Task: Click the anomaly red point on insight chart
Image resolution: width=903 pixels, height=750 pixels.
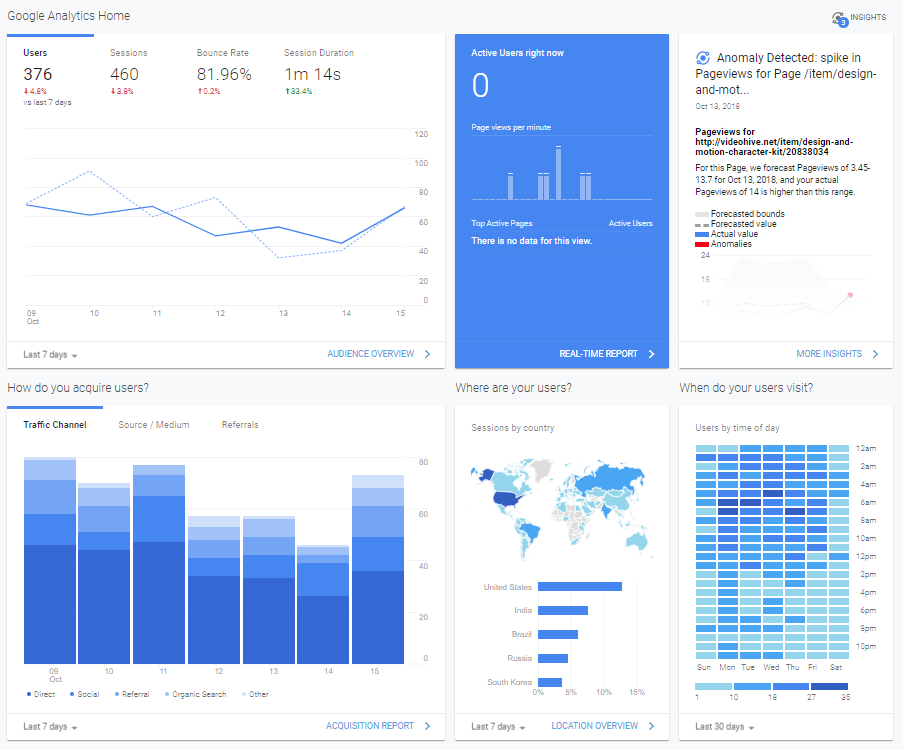Action: (x=850, y=295)
